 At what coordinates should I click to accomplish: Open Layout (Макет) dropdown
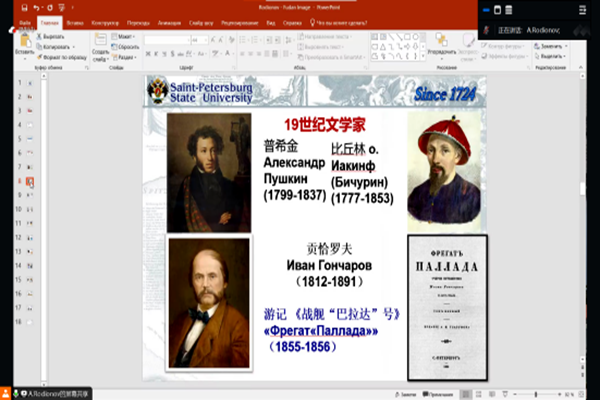pyautogui.click(x=124, y=36)
